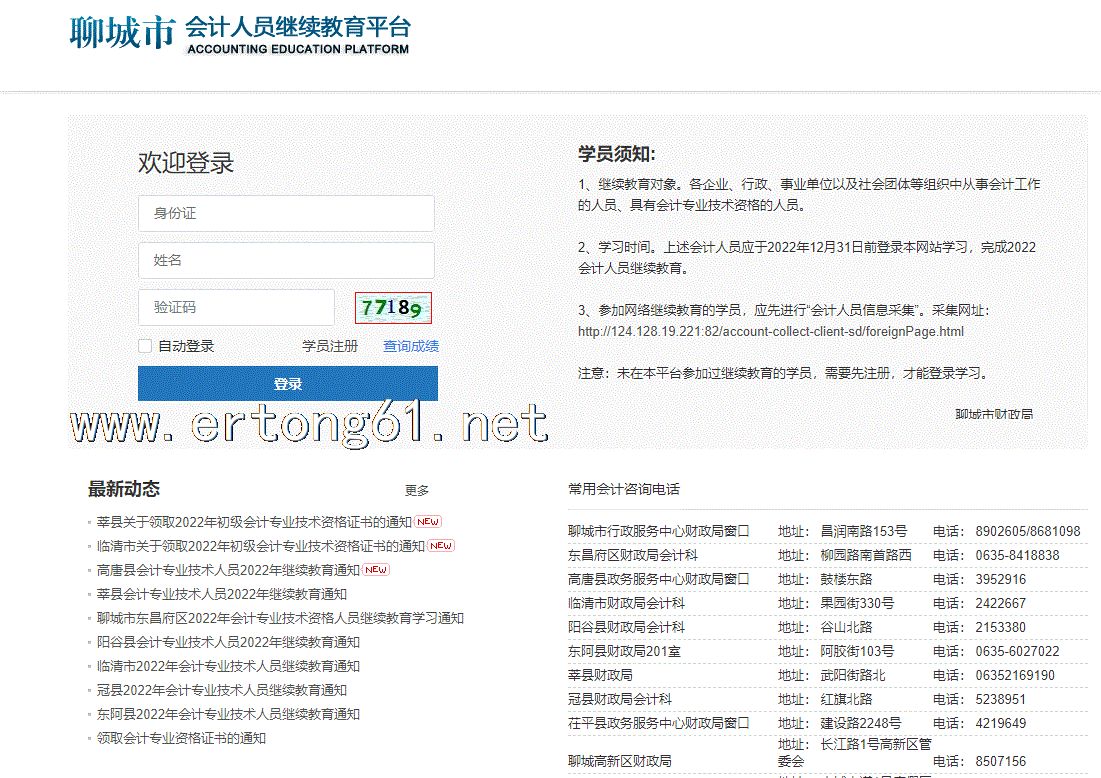Image resolution: width=1101 pixels, height=778 pixels.
Task: Enable the 自动登录 checkbox
Action: 146,346
